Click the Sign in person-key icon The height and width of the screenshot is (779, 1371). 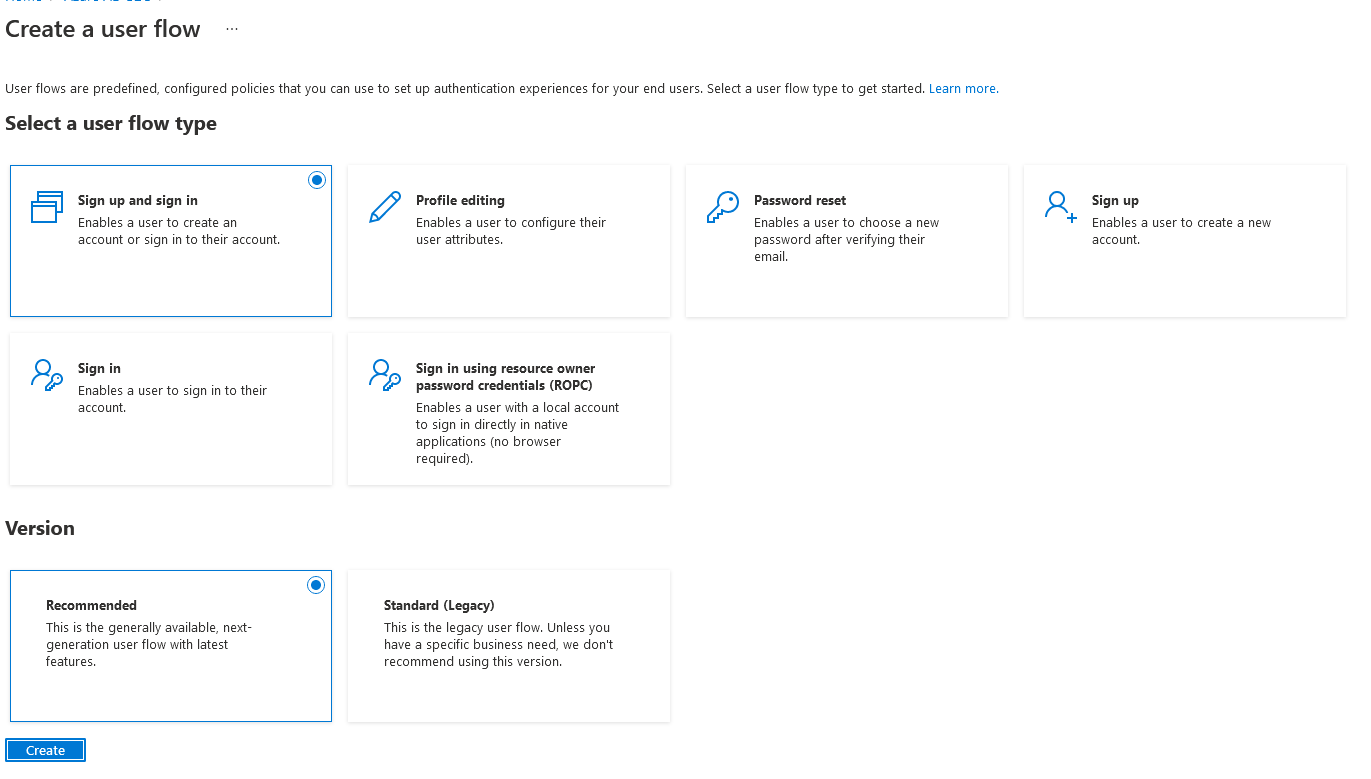47,375
